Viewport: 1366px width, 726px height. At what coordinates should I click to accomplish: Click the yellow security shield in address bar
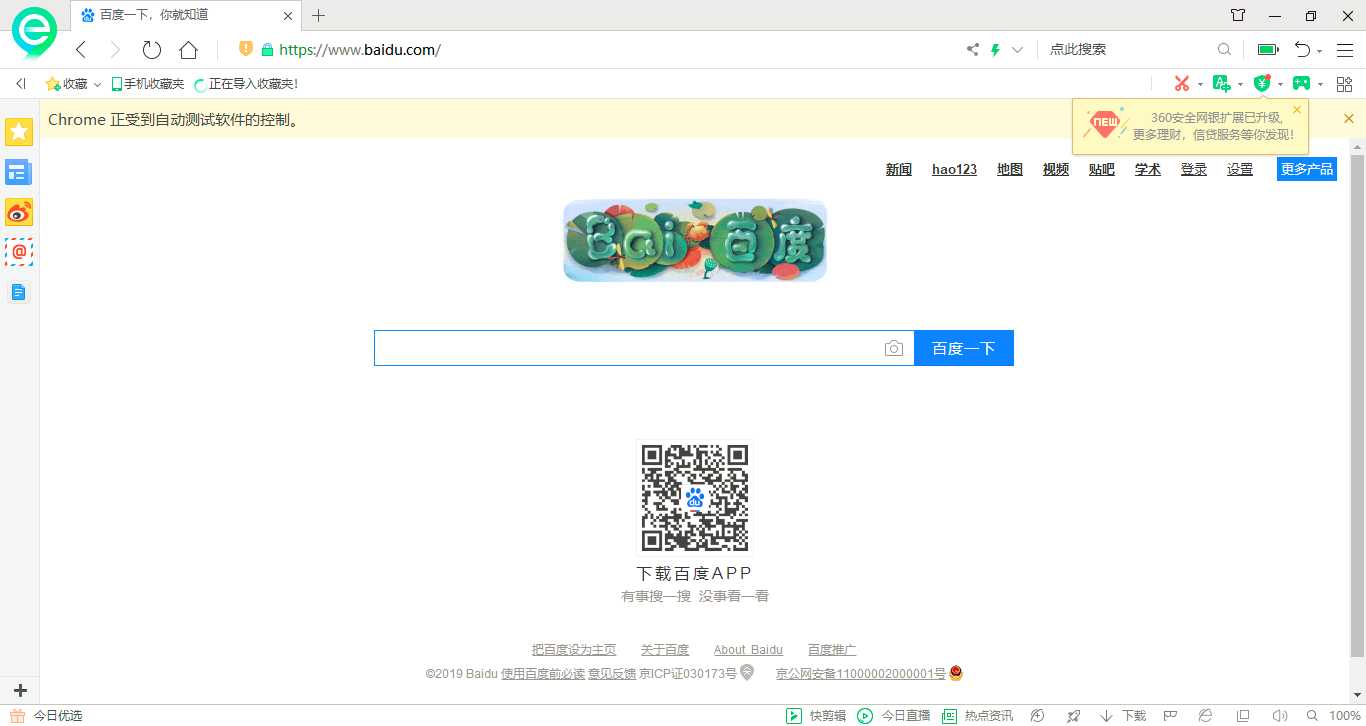click(x=246, y=49)
